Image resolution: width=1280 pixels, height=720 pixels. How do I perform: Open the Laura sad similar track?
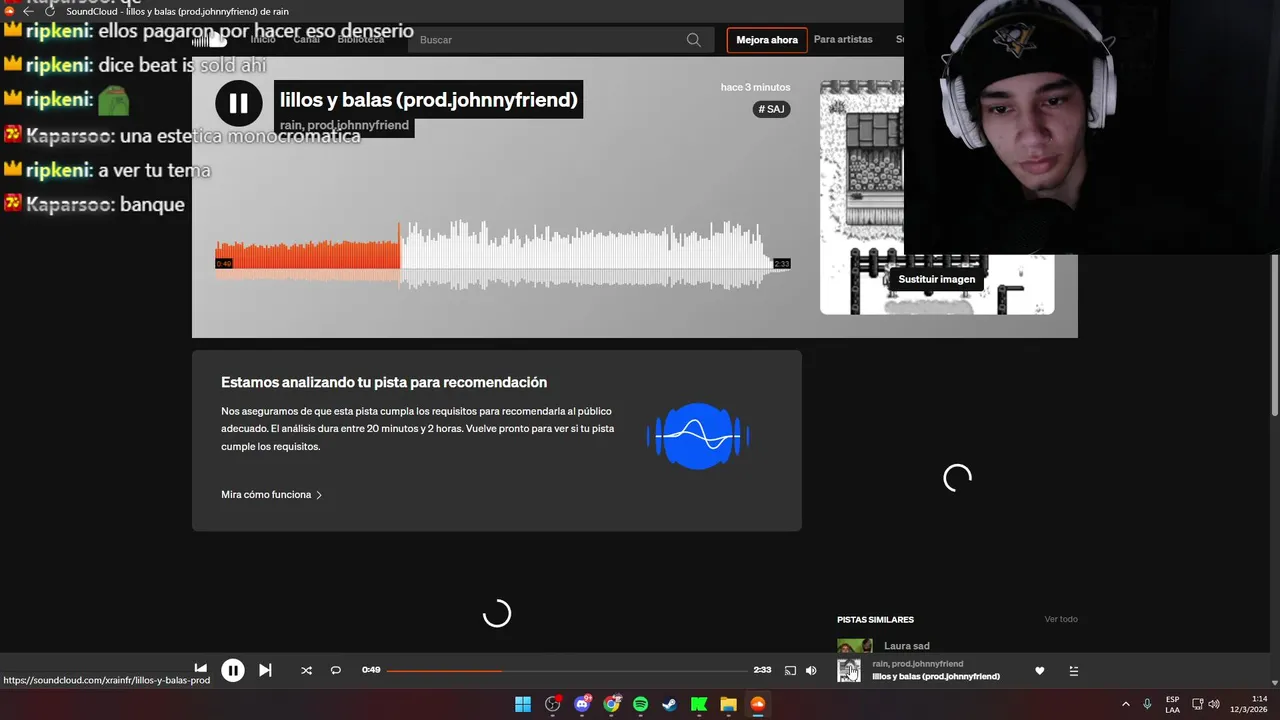tap(906, 646)
